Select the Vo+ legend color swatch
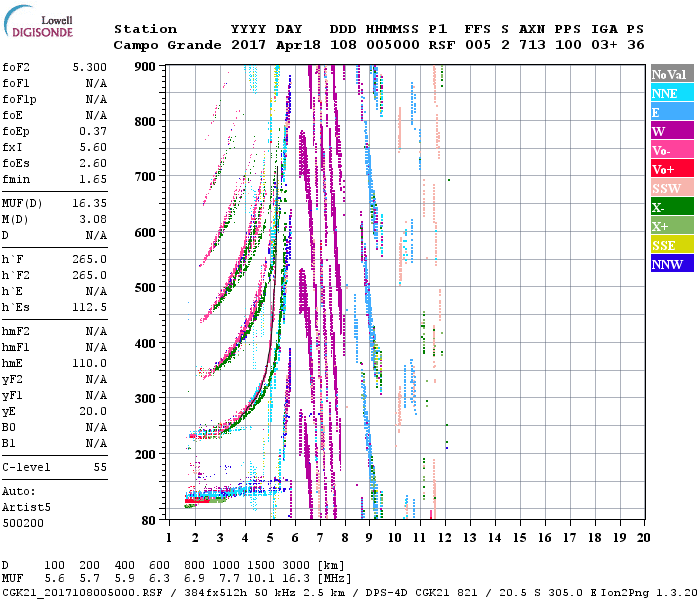The height and width of the screenshot is (600, 700). [x=672, y=169]
